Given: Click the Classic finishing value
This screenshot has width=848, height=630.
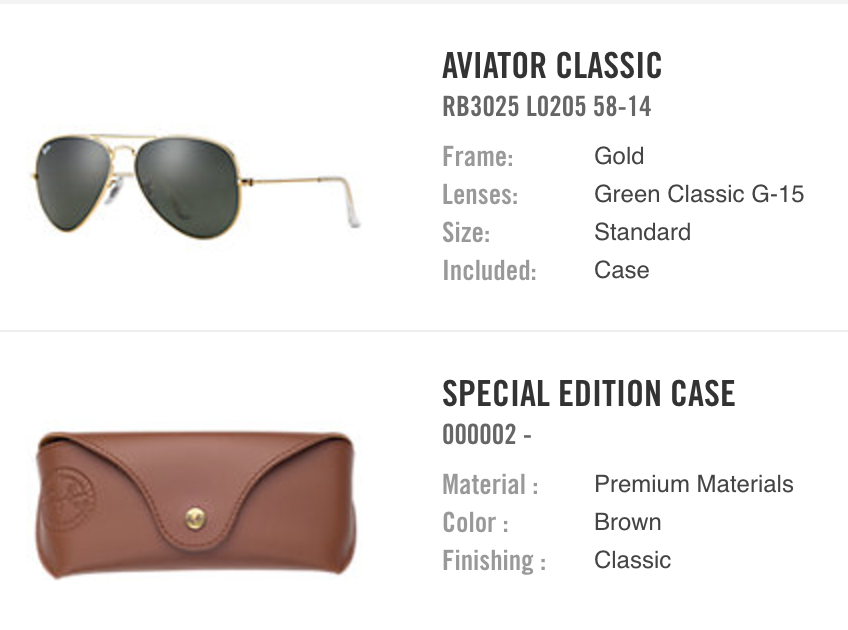Looking at the screenshot, I should (x=632, y=560).
